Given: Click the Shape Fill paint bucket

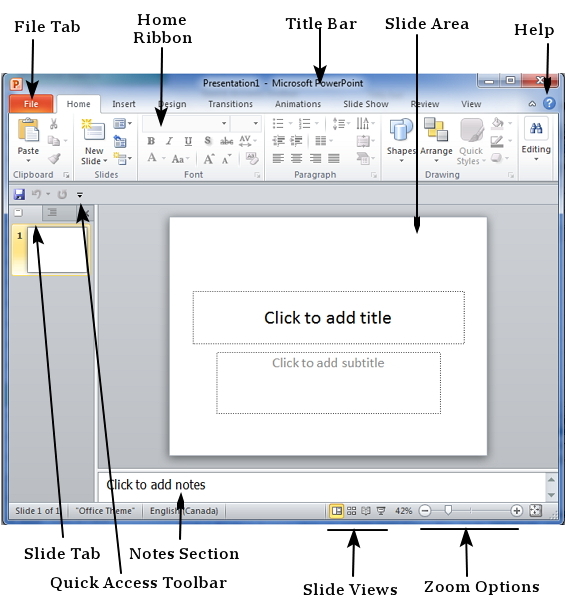Looking at the screenshot, I should click(497, 123).
